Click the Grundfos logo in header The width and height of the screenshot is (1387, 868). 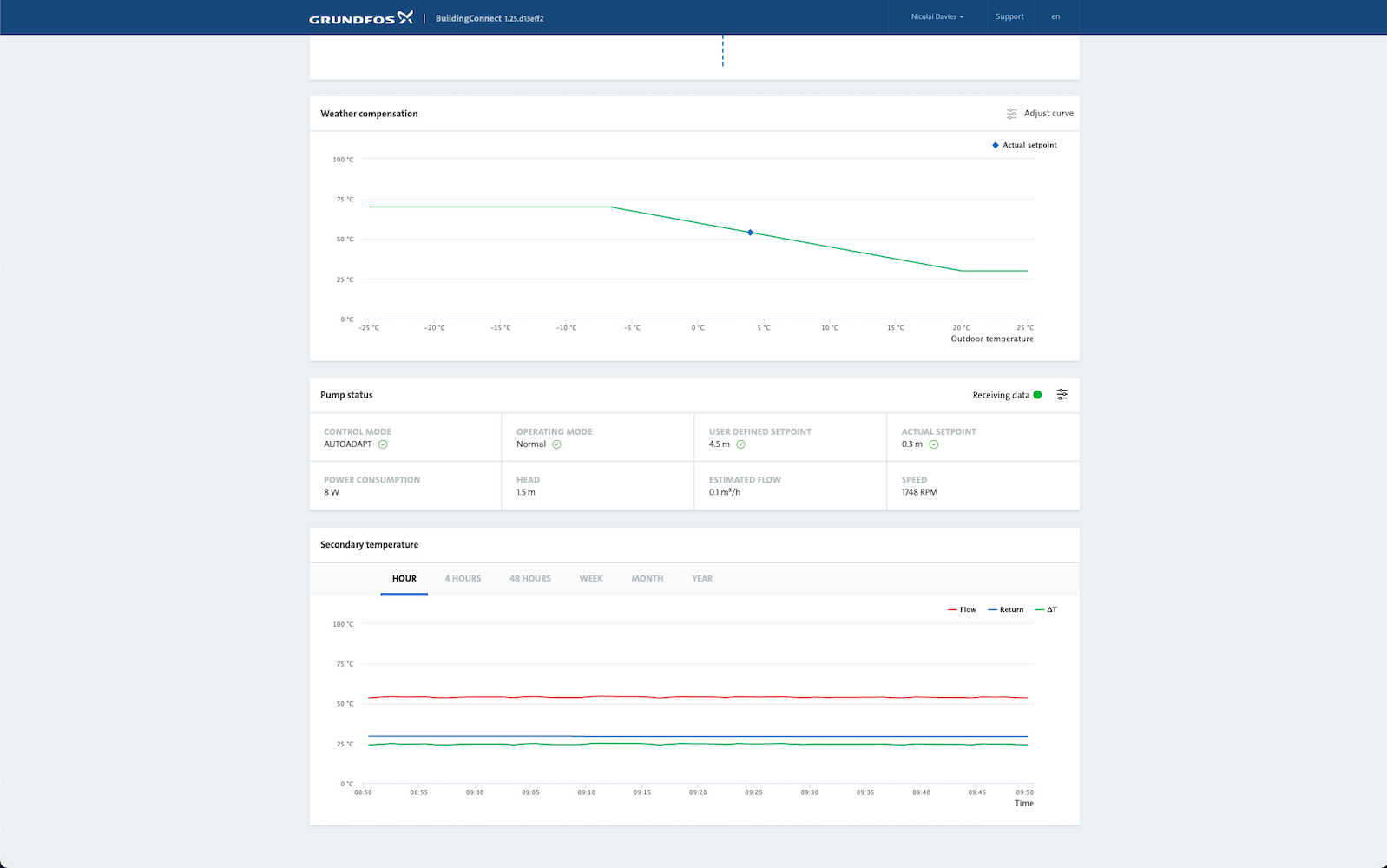(x=361, y=18)
